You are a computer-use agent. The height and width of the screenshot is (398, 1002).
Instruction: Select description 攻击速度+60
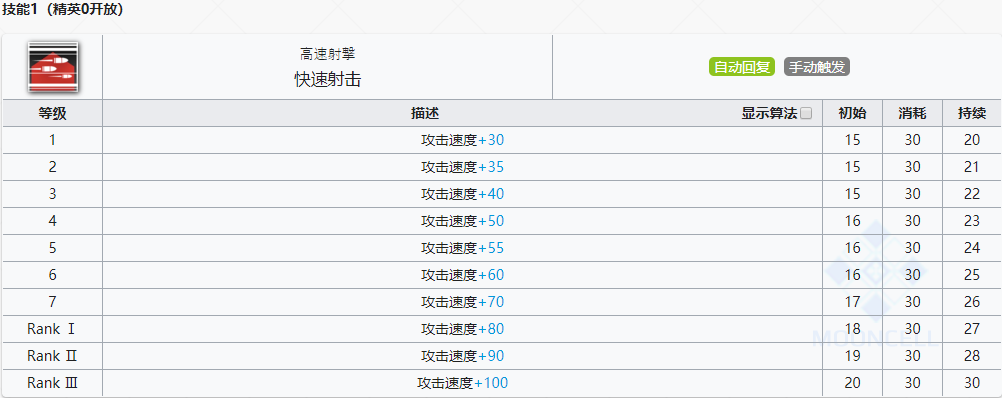pyautogui.click(x=463, y=275)
